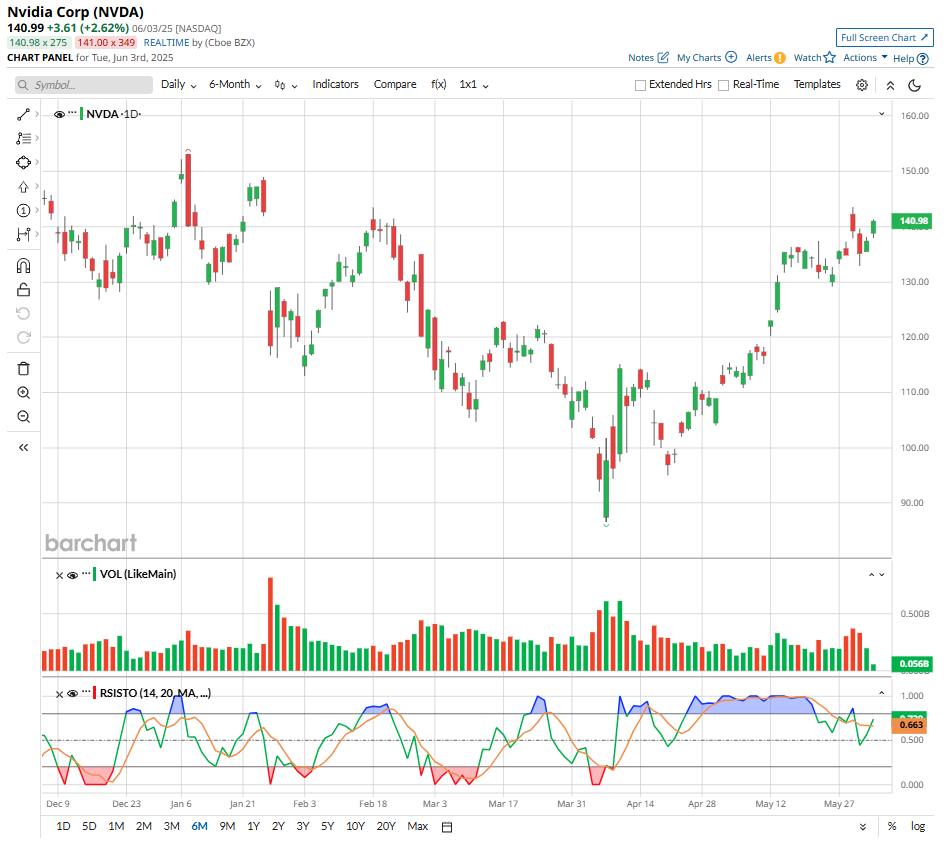Expand NVDA pane options chevron
This screenshot has width=946, height=843.
pyautogui.click(x=881, y=113)
